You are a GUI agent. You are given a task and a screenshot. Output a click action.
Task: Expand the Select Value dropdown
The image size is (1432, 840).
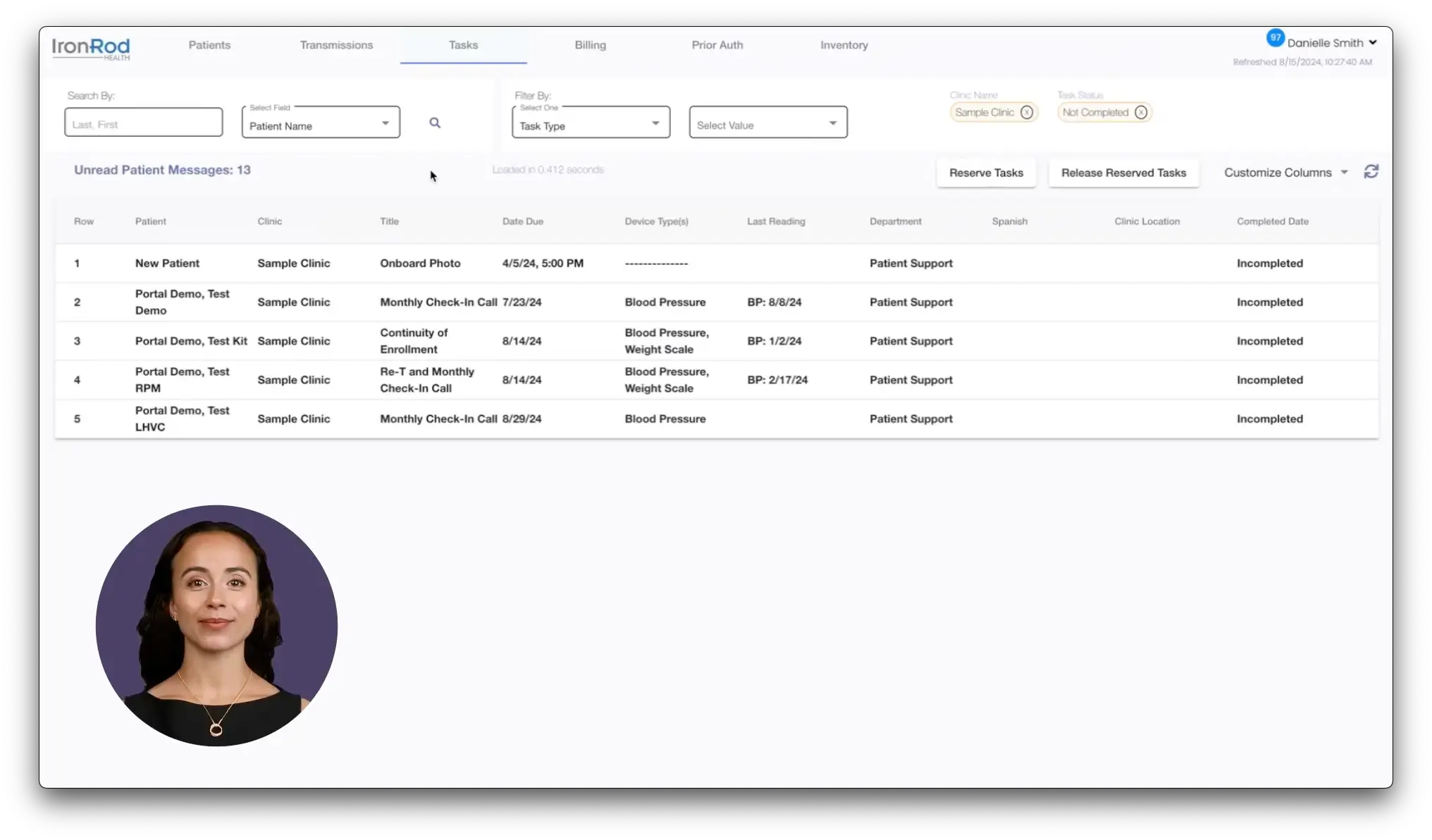point(768,123)
